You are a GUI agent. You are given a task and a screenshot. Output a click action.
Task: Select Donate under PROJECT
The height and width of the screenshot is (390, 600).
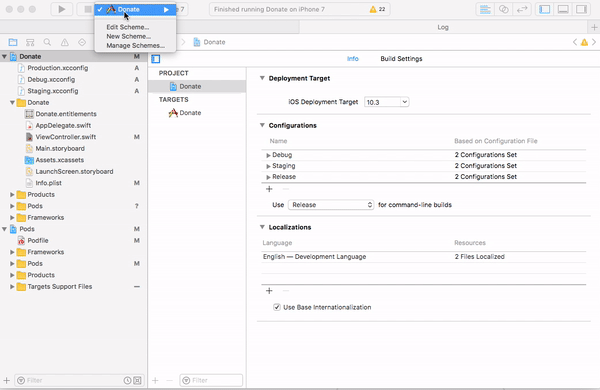click(197, 86)
